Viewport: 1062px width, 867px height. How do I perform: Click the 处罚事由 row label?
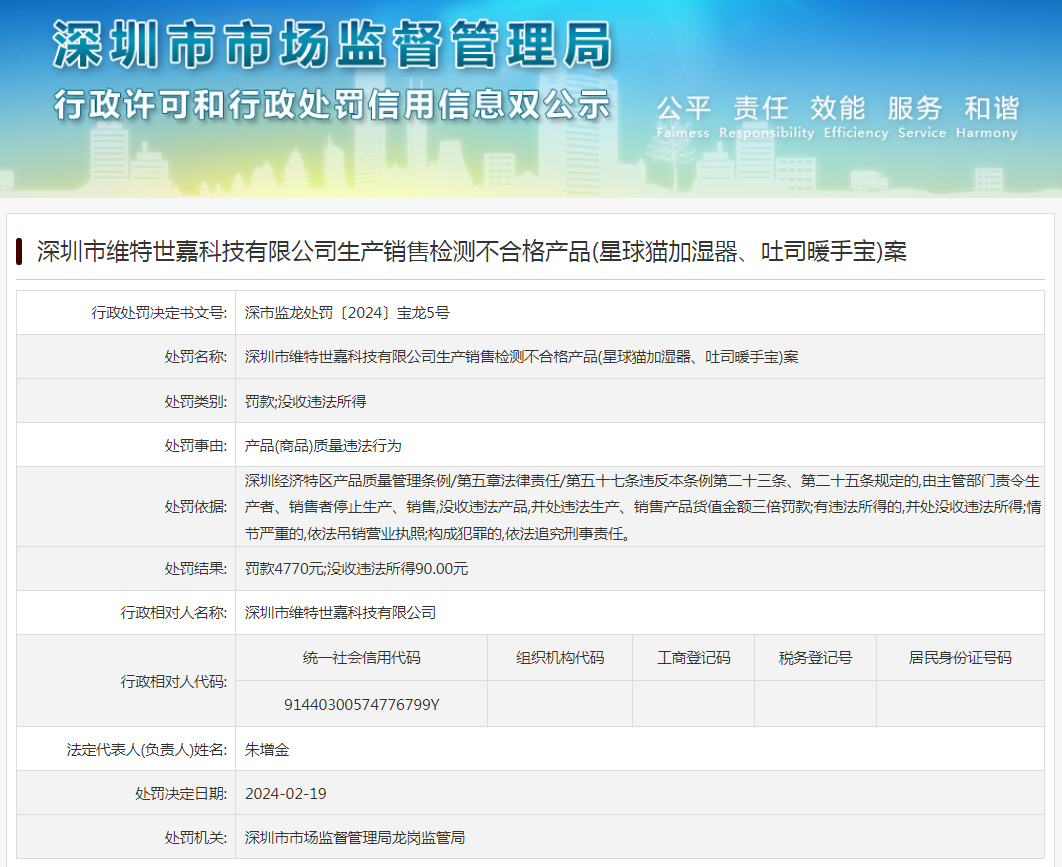pos(195,446)
